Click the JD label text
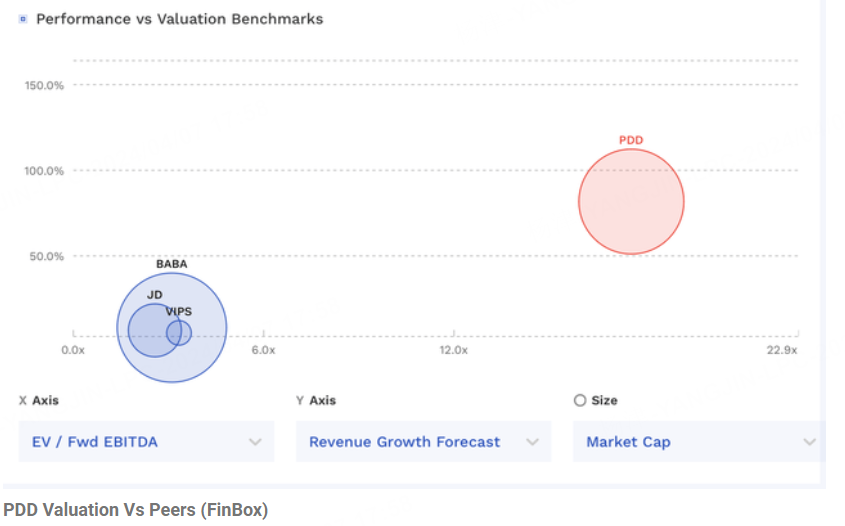This screenshot has width=845, height=526. (x=155, y=295)
